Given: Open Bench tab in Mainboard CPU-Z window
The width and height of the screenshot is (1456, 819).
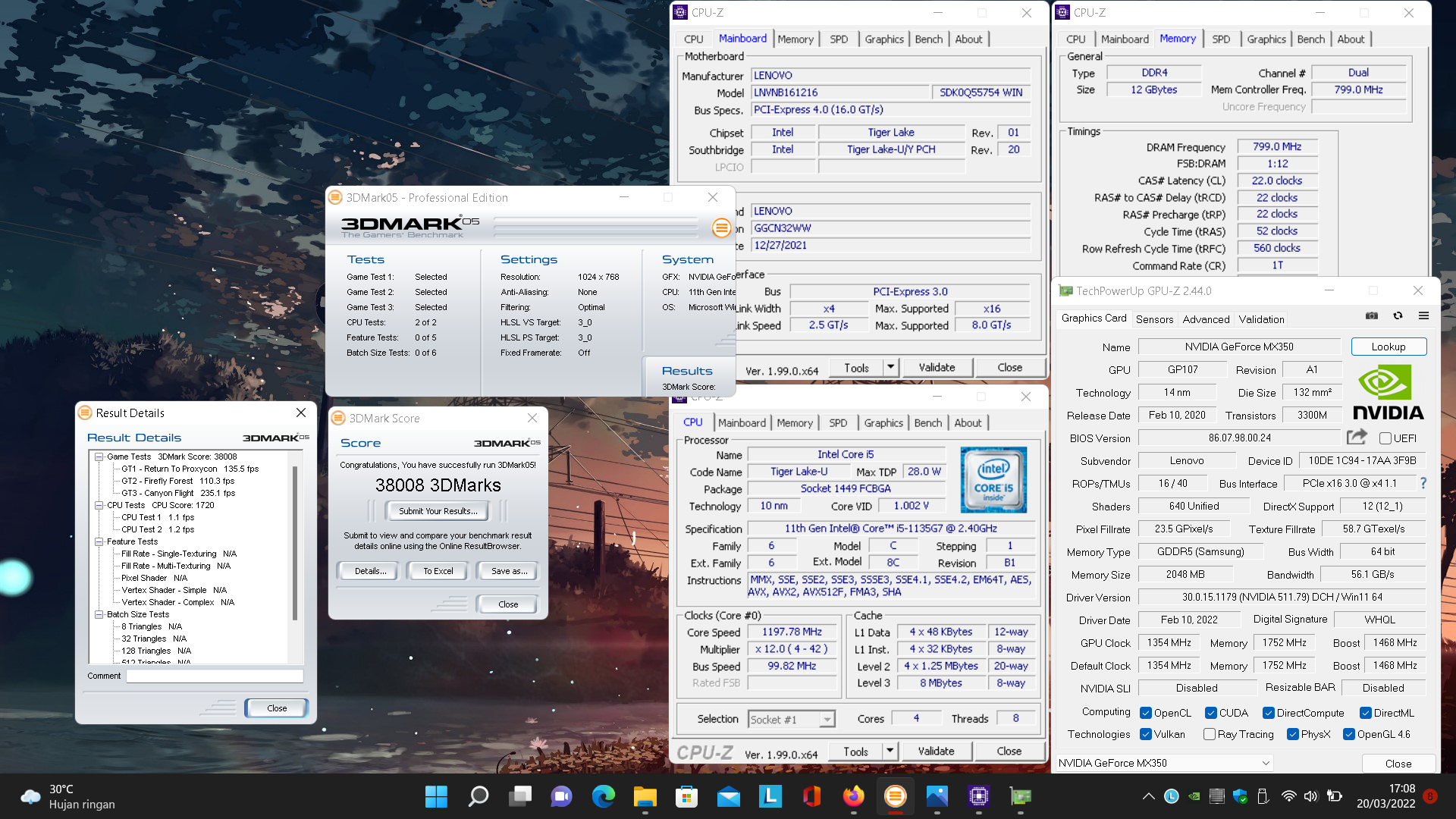Looking at the screenshot, I should pyautogui.click(x=929, y=39).
